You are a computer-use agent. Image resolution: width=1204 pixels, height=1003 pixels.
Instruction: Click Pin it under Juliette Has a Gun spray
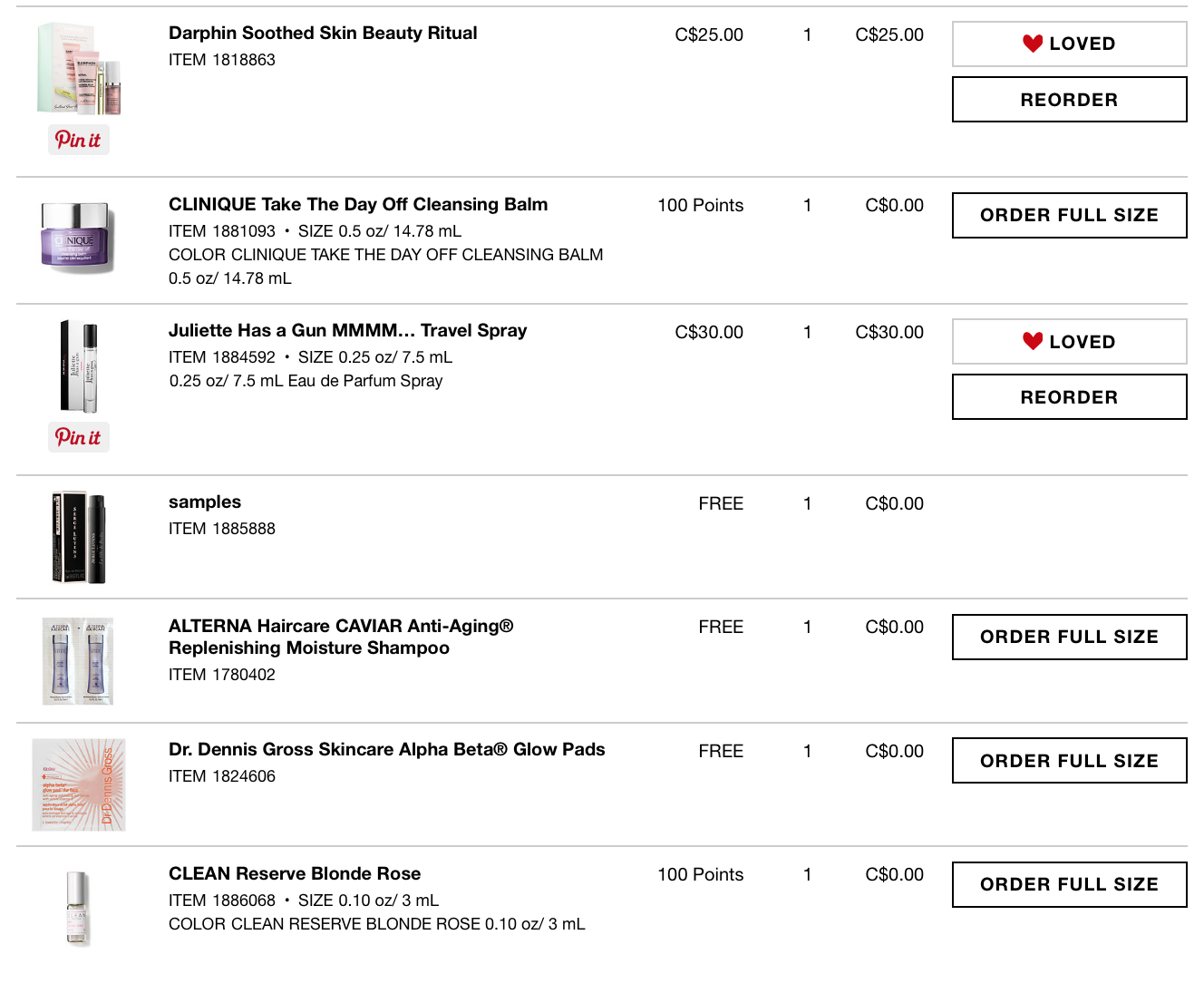coord(78,437)
